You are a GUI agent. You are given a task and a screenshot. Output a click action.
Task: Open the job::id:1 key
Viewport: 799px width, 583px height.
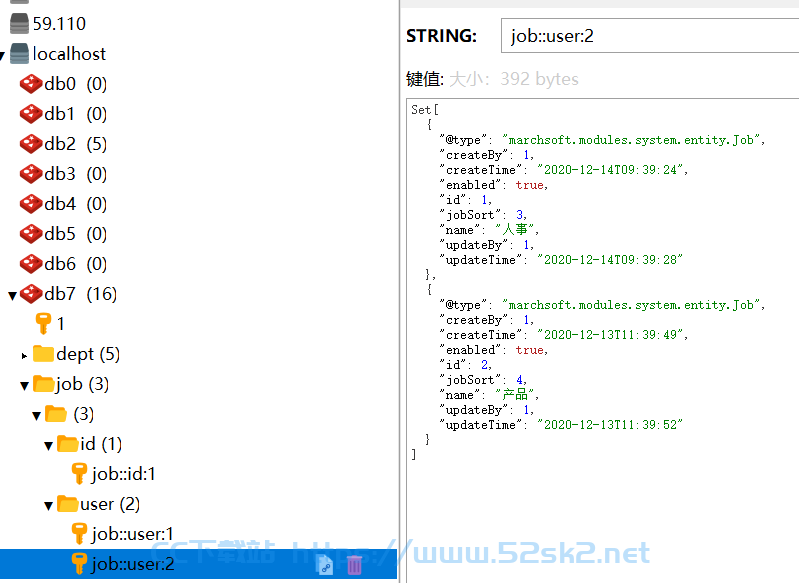coord(123,474)
